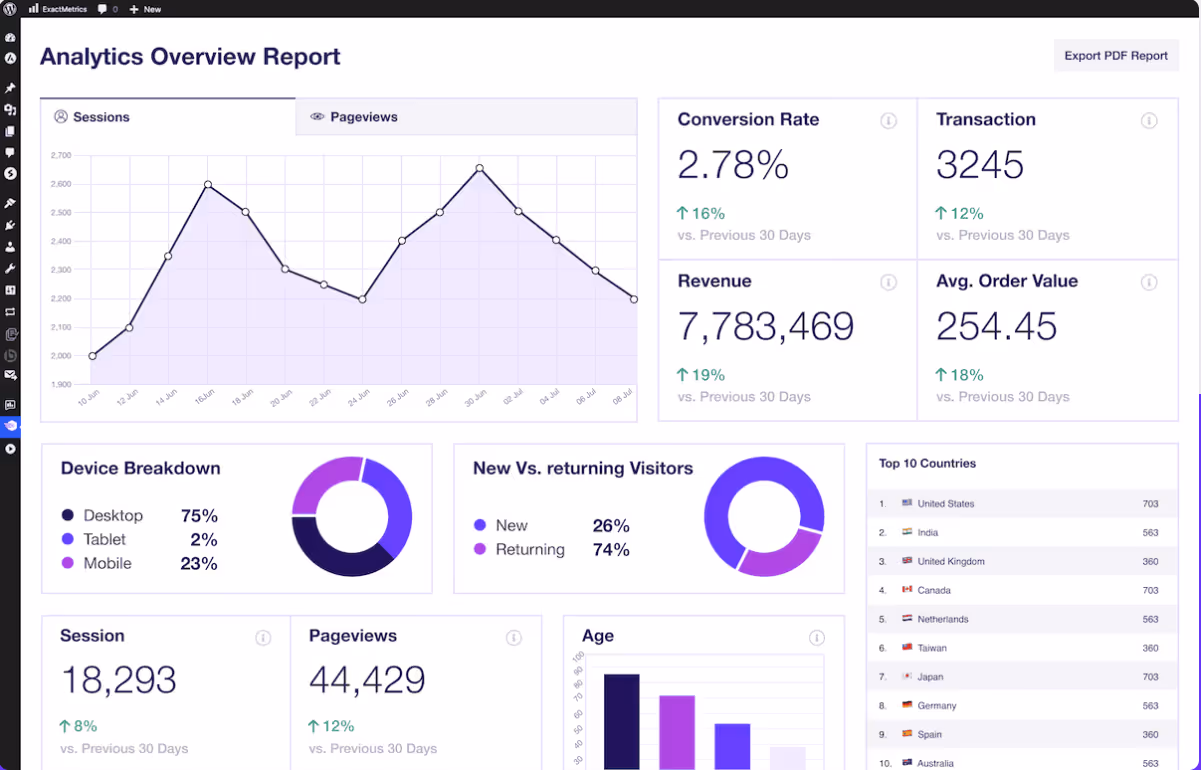Open the ExactMetrics menu in the admin bar
Viewport: 1201px width, 770px height.
click(x=63, y=9)
